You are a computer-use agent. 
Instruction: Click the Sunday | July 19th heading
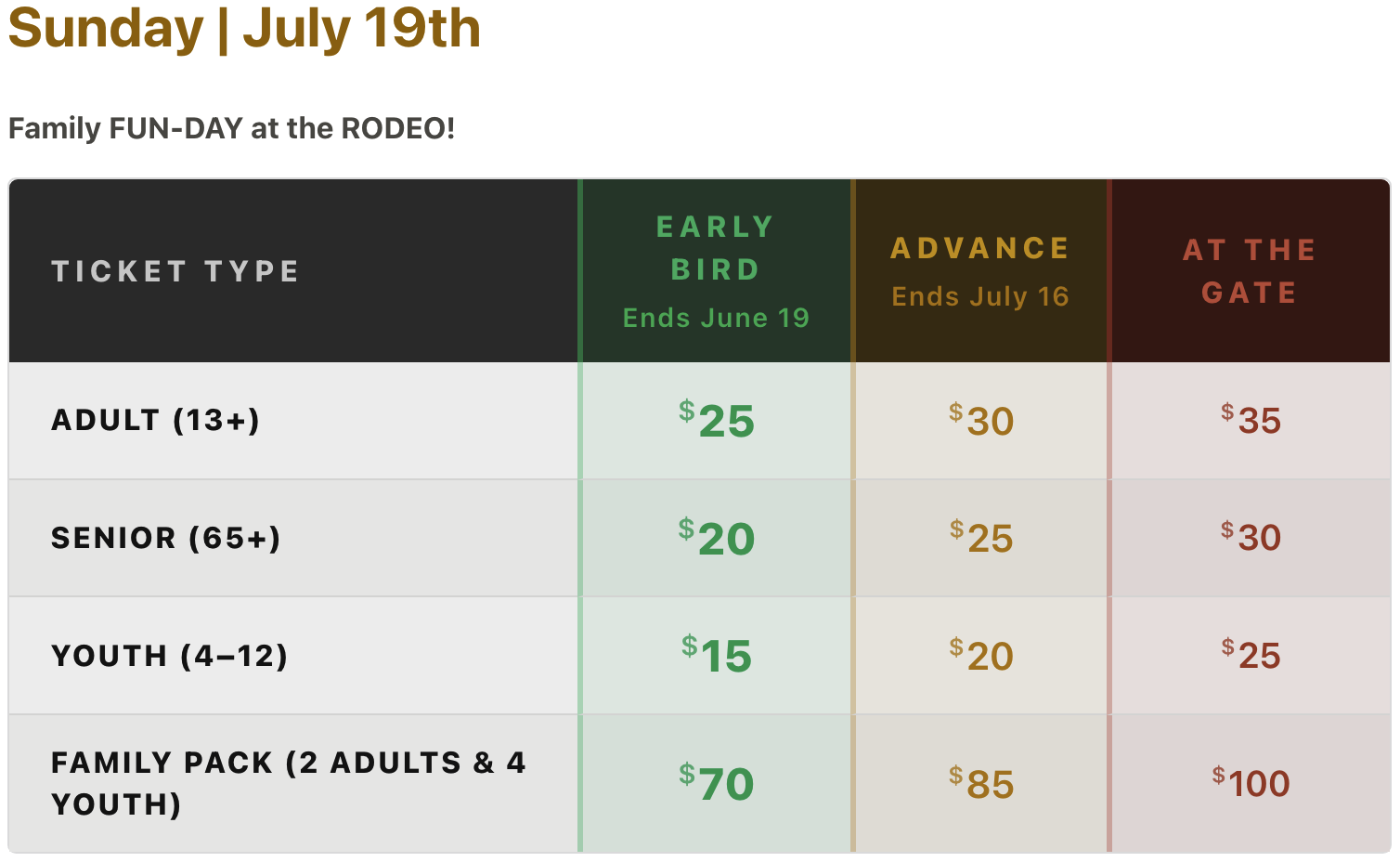pos(244,28)
